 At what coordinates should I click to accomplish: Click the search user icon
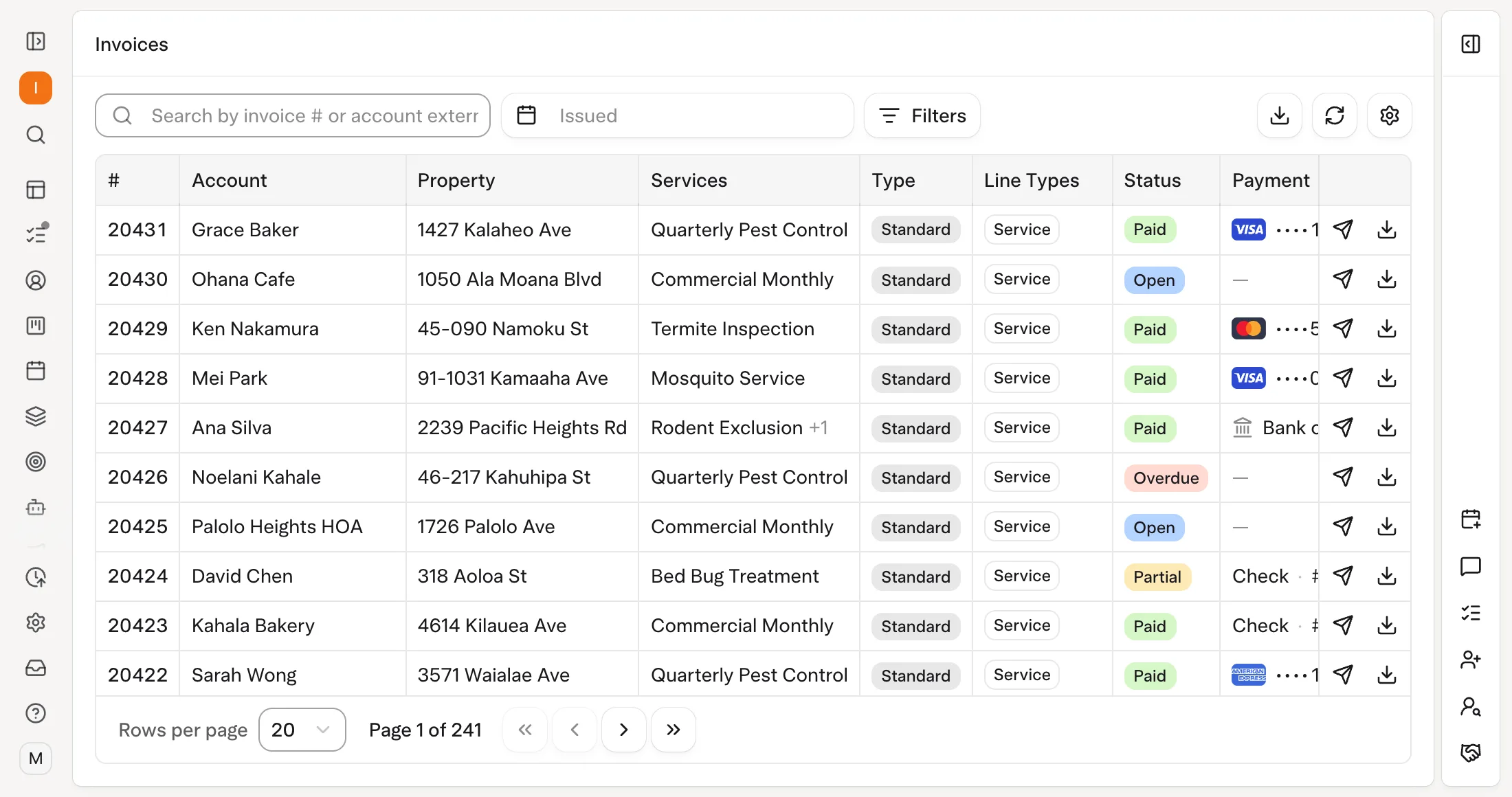[1471, 706]
